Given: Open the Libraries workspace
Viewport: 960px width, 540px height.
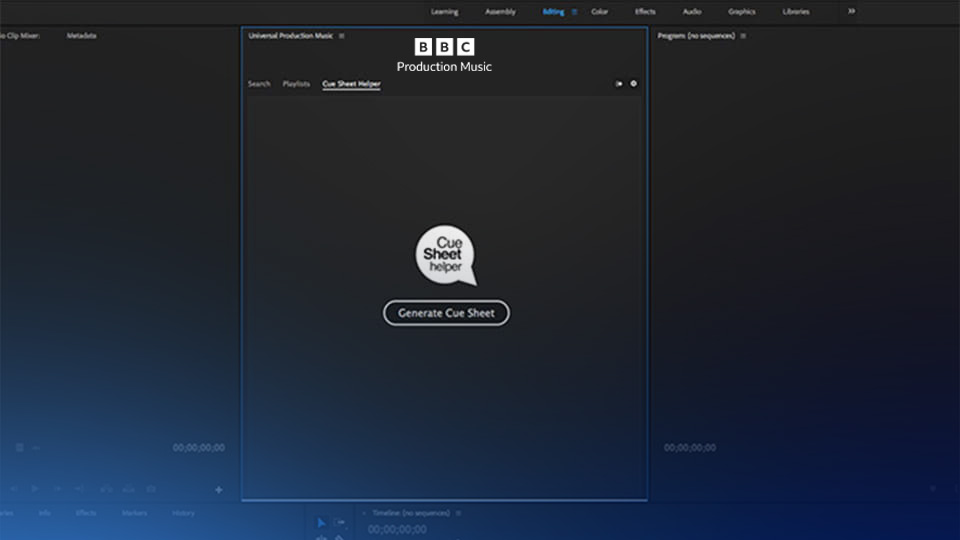Looking at the screenshot, I should 796,12.
